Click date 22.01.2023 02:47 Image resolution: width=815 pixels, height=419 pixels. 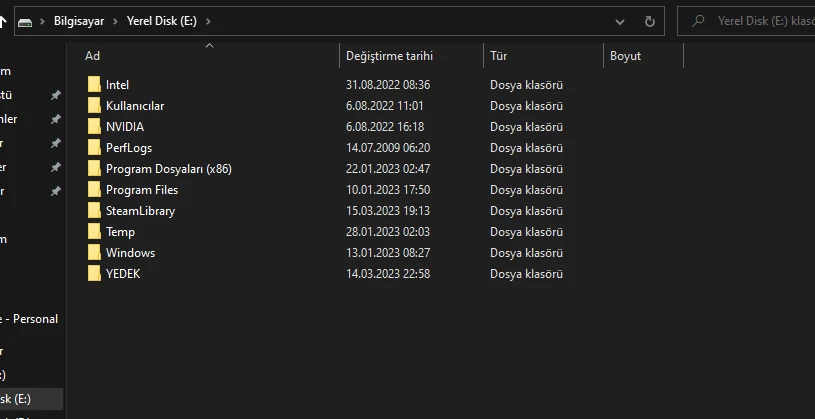[x=388, y=169]
